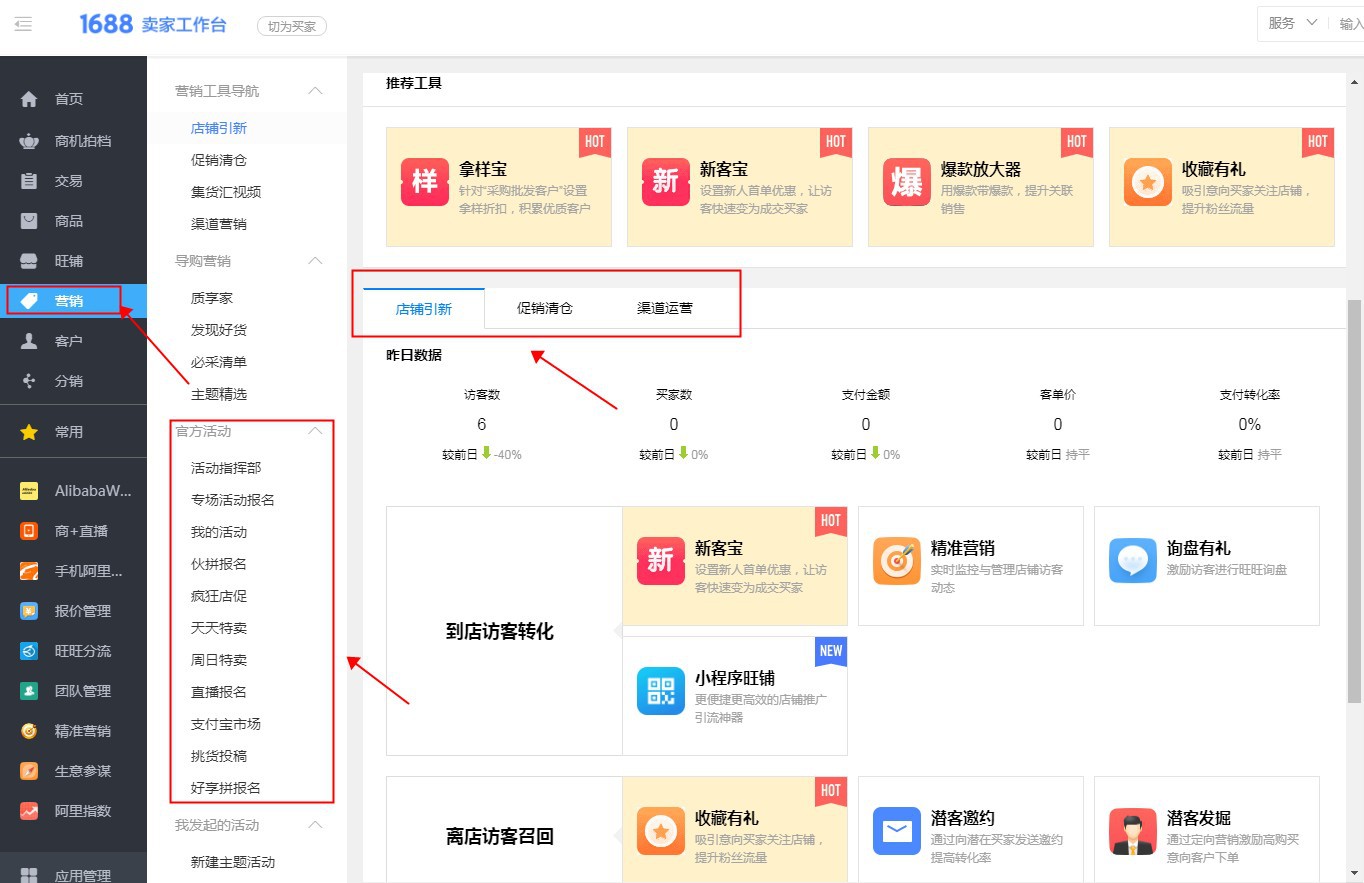Click 拿样宝 red 样 icon
Viewport: 1364px width, 883px height.
pos(424,182)
